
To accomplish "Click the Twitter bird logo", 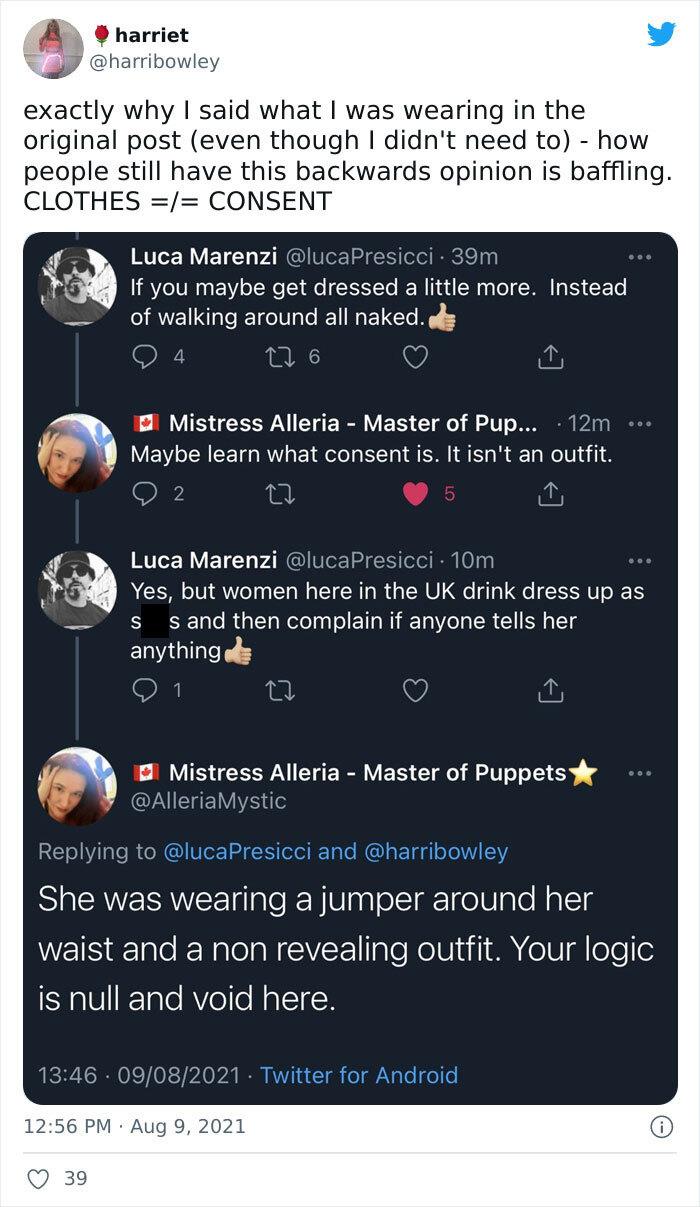I will click(x=662, y=34).
